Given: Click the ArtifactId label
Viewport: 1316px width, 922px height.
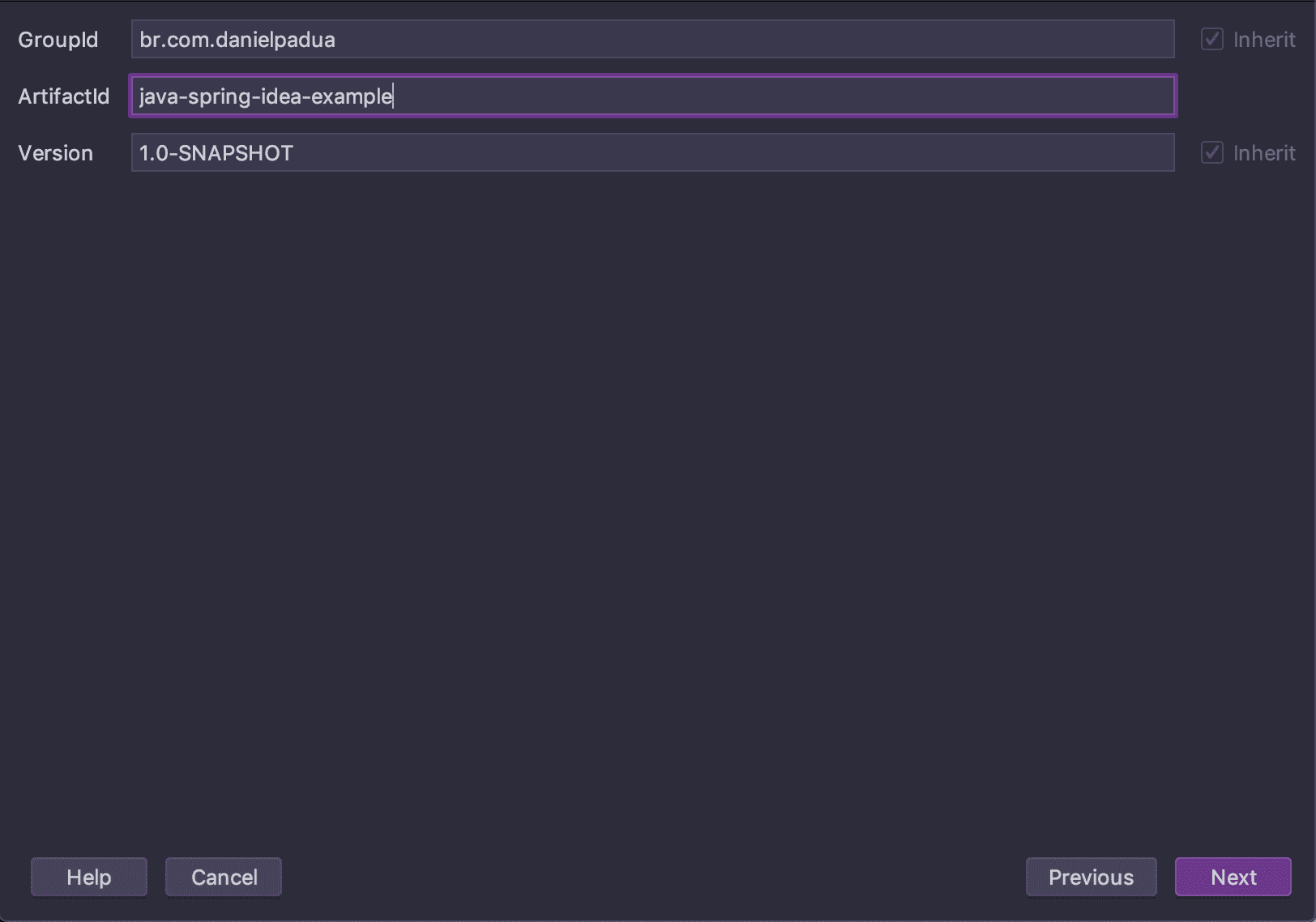Looking at the screenshot, I should click(62, 96).
